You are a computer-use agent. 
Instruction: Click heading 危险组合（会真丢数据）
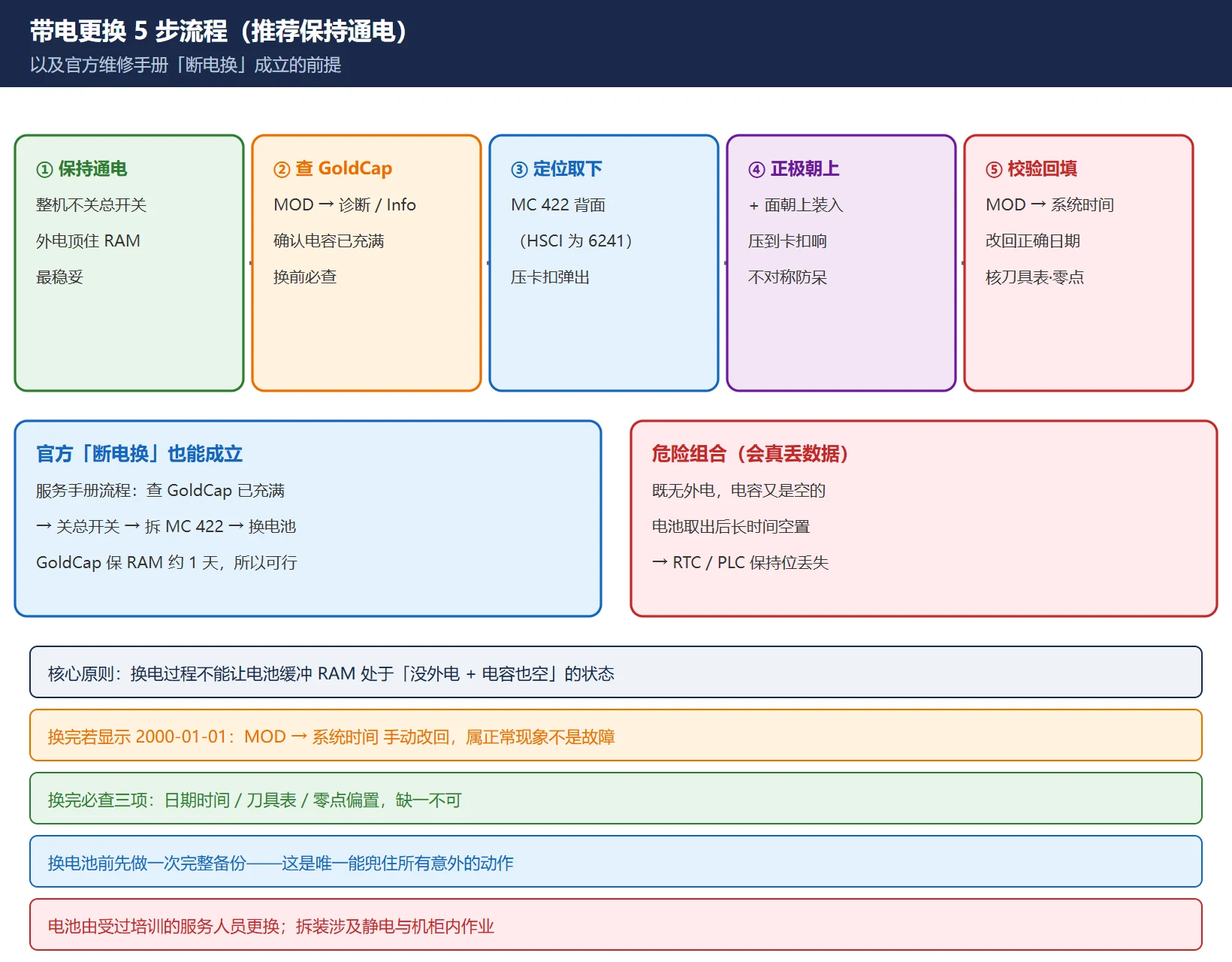pos(750,453)
